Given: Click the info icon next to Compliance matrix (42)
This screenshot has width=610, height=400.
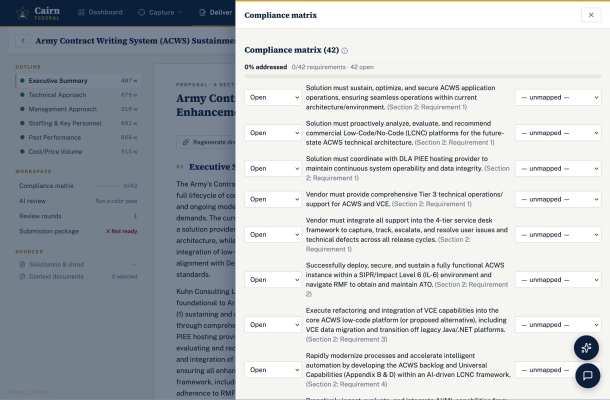Looking at the screenshot, I should pyautogui.click(x=345, y=51).
